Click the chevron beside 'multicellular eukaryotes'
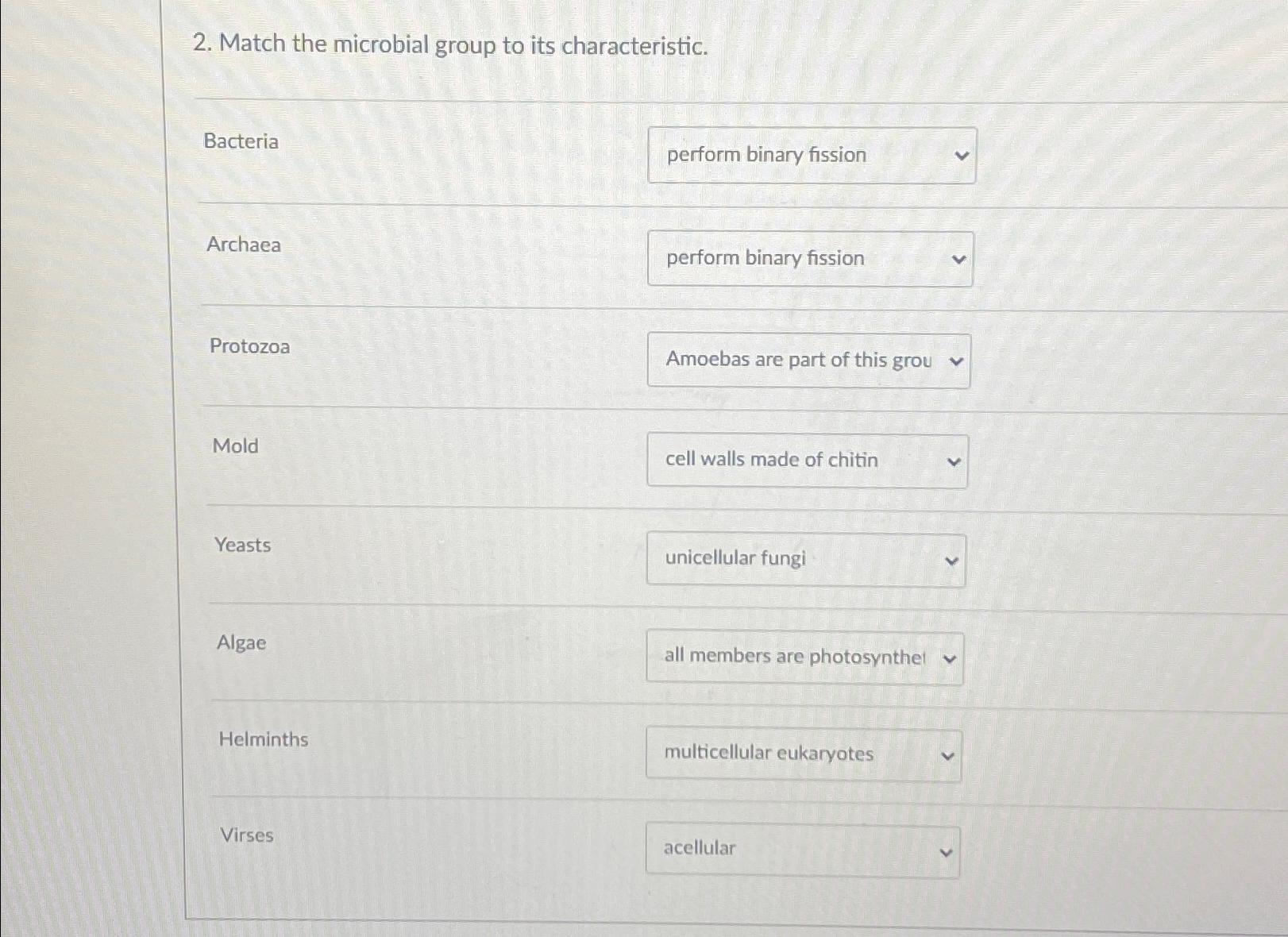The width and height of the screenshot is (1288, 937). pos(947,755)
